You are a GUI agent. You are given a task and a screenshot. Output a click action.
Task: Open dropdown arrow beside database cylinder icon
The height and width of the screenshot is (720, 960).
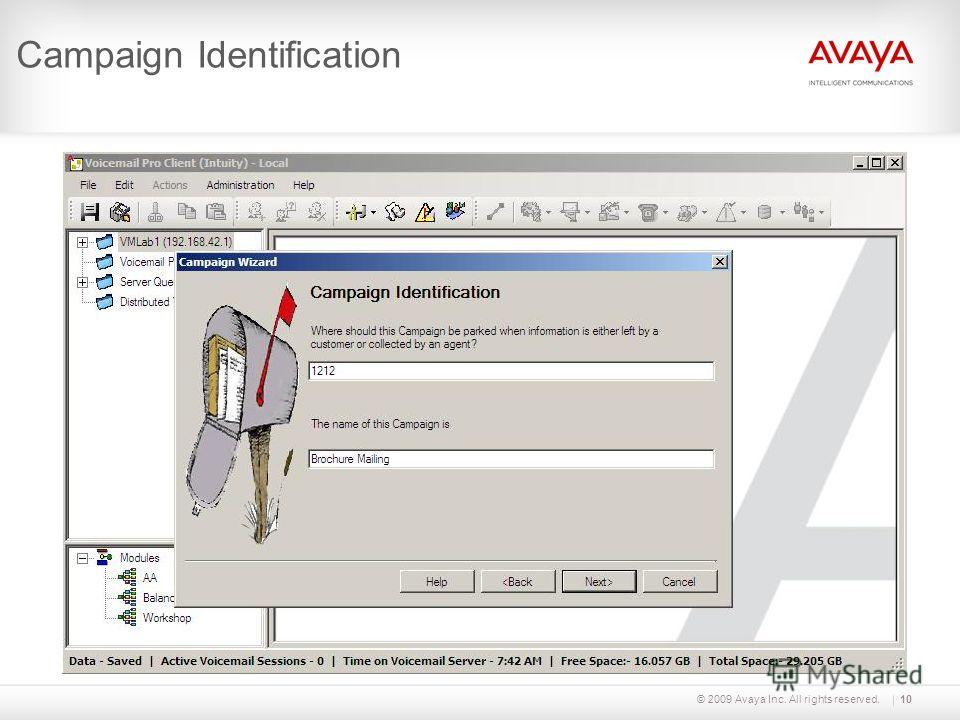(x=782, y=213)
